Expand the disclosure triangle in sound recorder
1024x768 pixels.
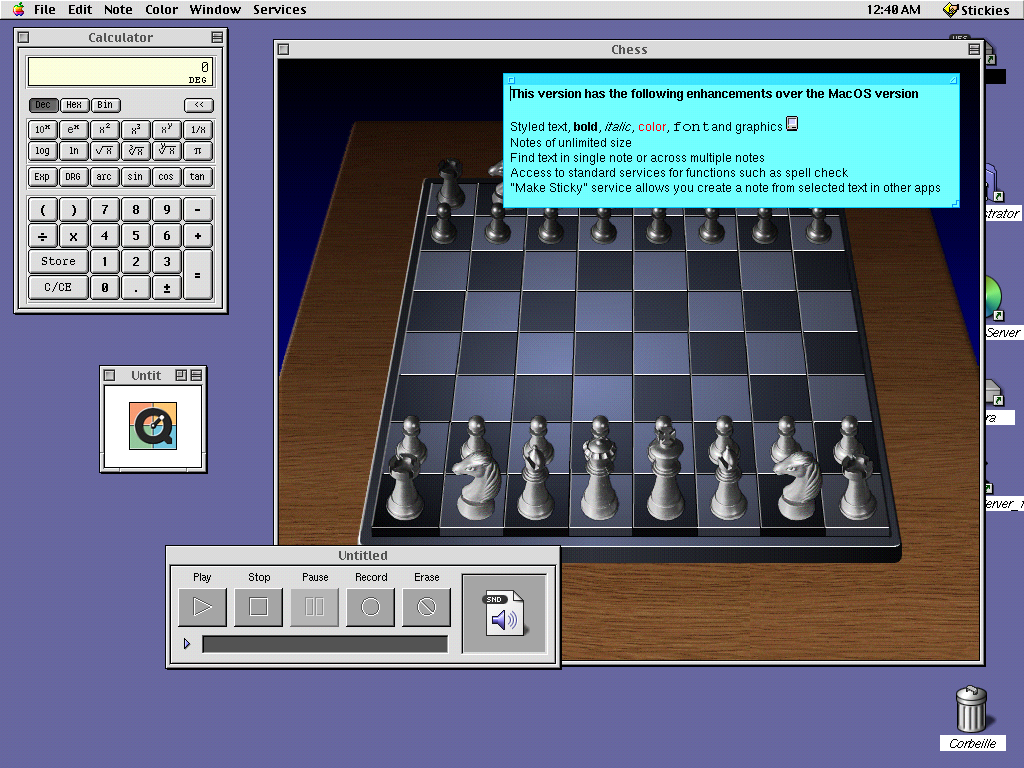[187, 644]
